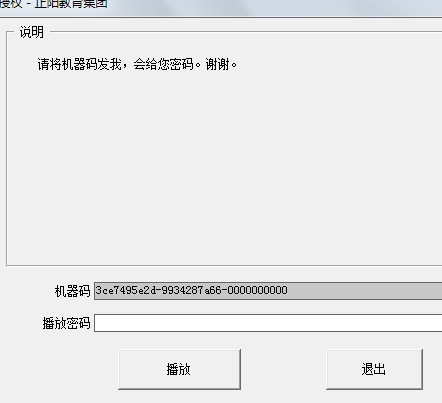Click the empty area inside 说明 box

pos(223,167)
